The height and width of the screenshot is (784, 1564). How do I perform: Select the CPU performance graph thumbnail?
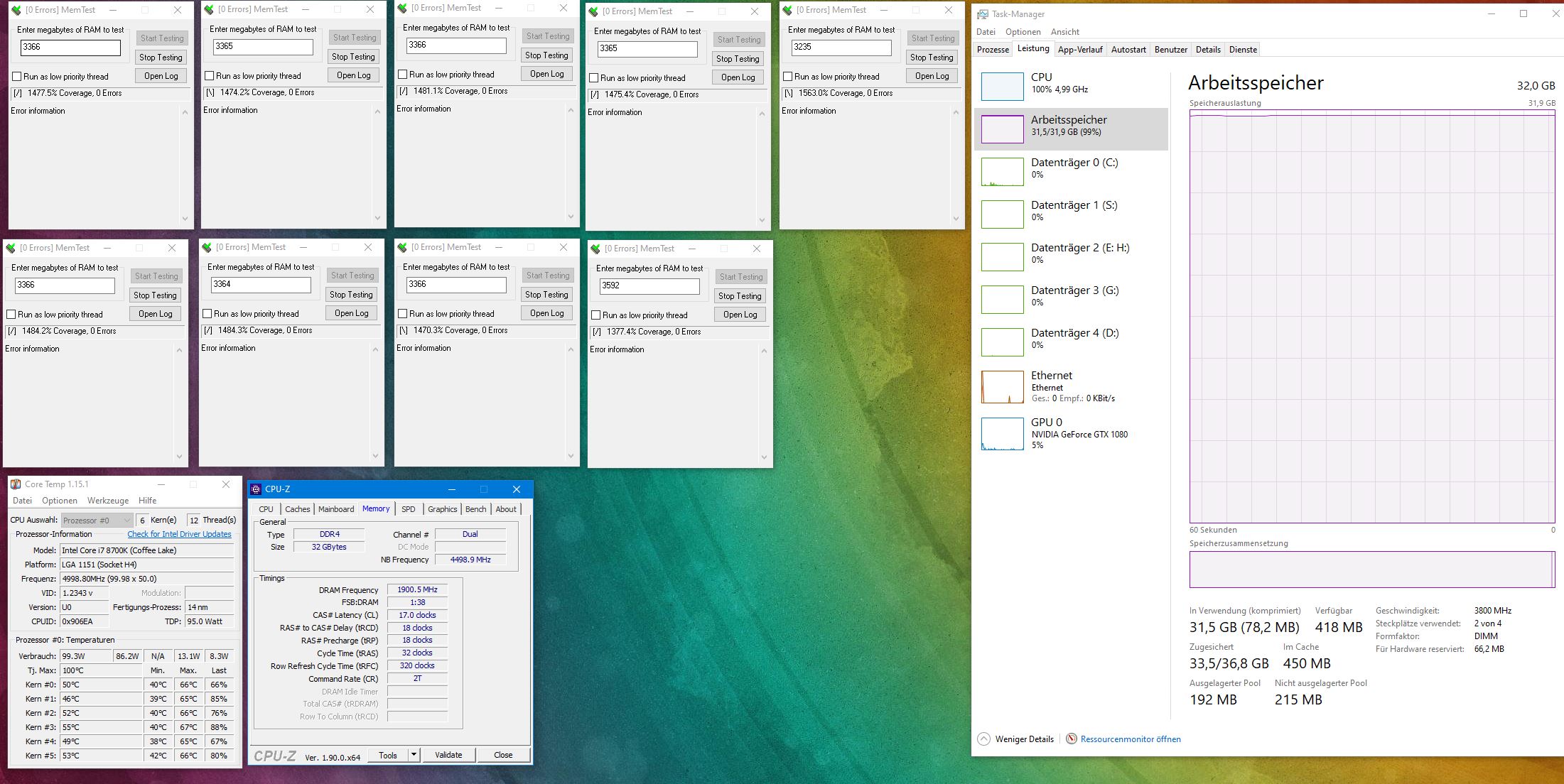1002,86
